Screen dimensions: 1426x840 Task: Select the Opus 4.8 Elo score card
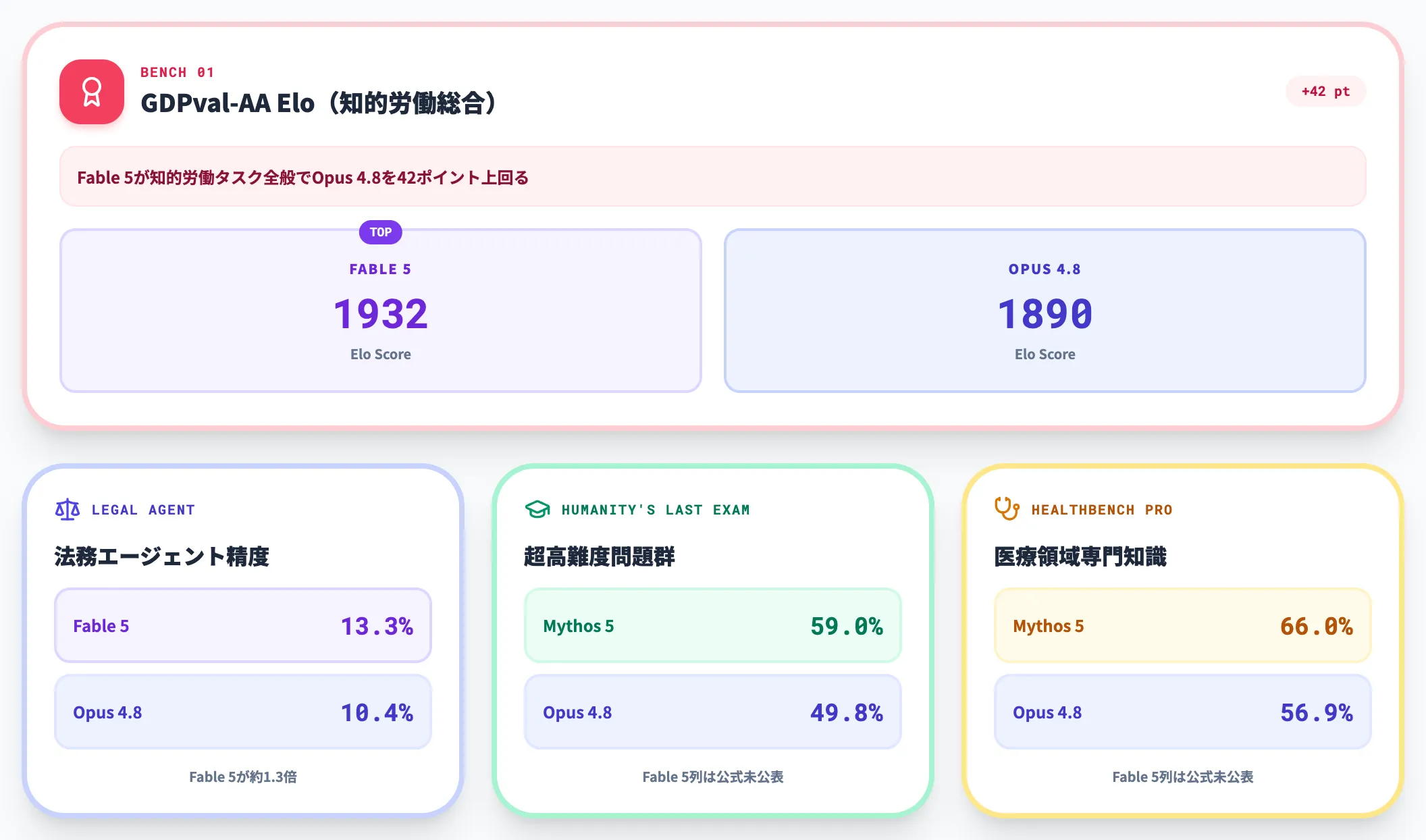[1045, 311]
